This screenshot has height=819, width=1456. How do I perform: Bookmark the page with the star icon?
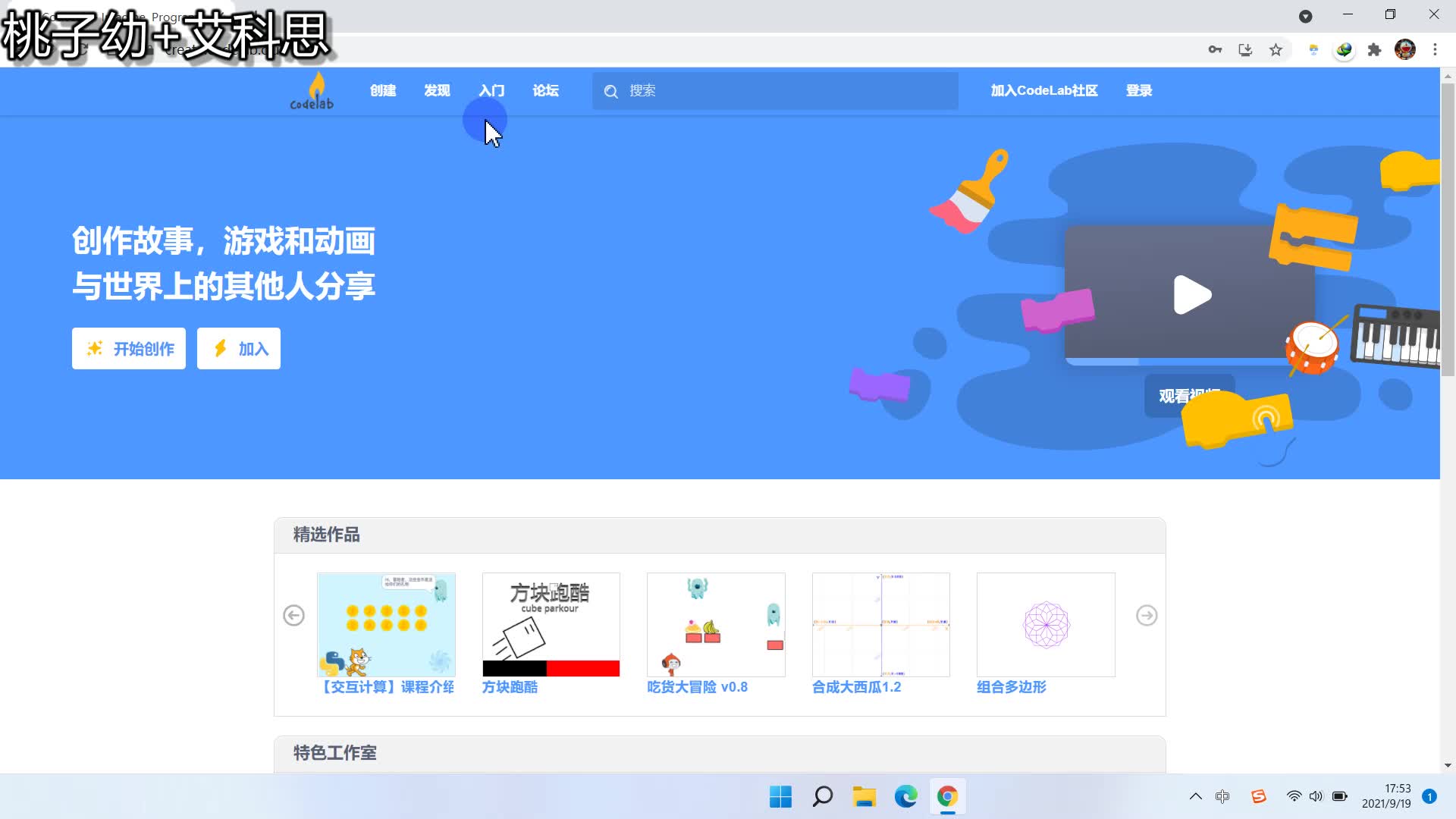1276,49
